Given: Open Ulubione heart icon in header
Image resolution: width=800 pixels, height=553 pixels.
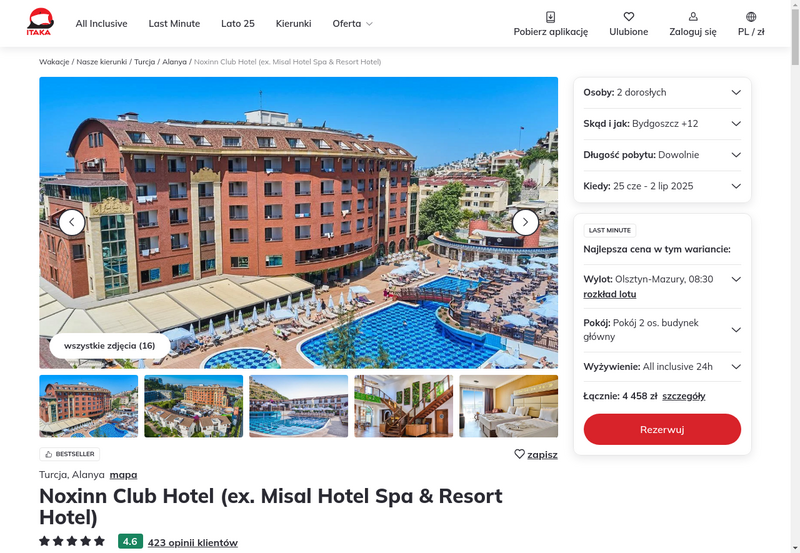Looking at the screenshot, I should tap(629, 17).
